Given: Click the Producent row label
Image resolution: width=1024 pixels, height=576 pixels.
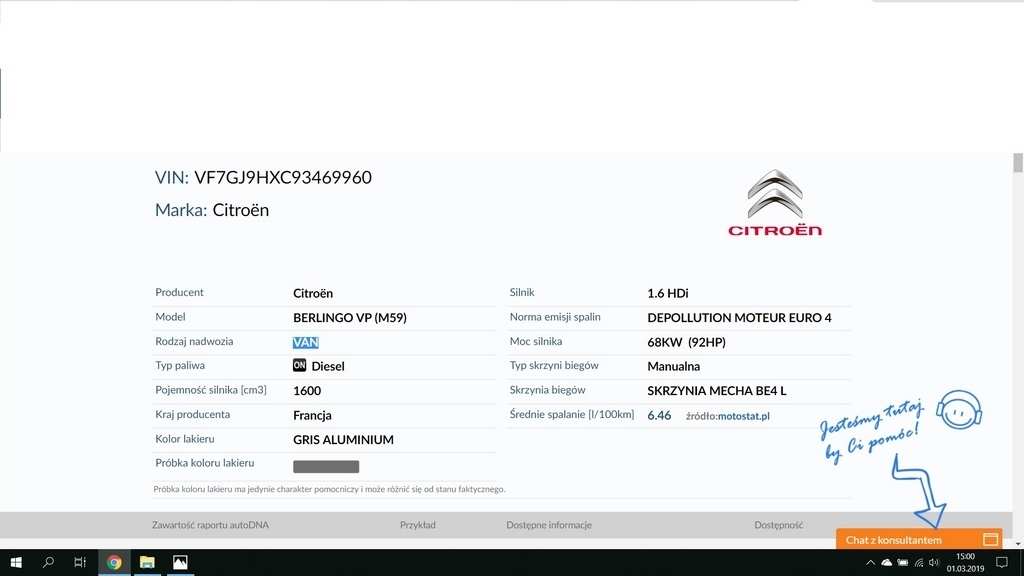Looking at the screenshot, I should coord(179,293).
